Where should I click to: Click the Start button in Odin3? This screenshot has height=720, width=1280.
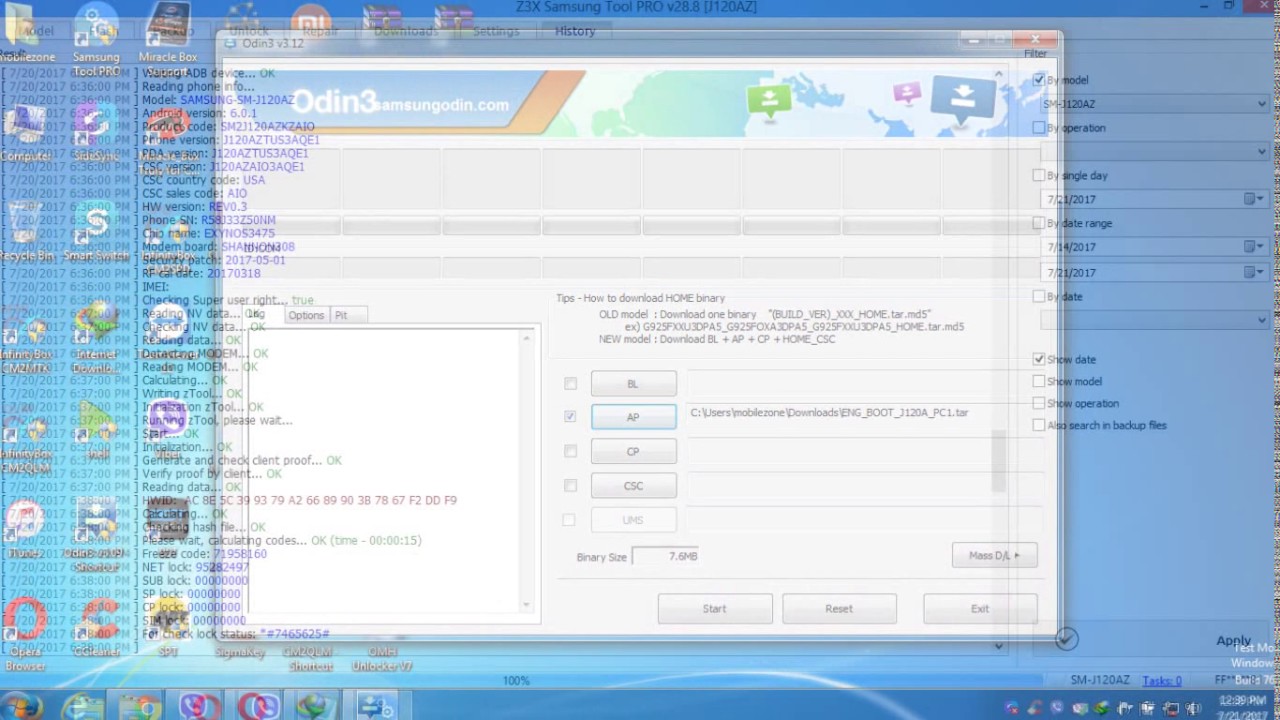[x=715, y=608]
